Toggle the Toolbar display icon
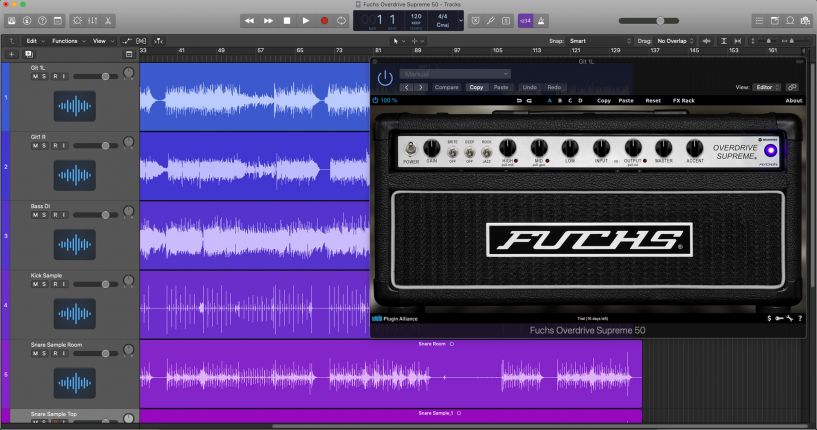The height and width of the screenshot is (430, 817). coord(58,21)
